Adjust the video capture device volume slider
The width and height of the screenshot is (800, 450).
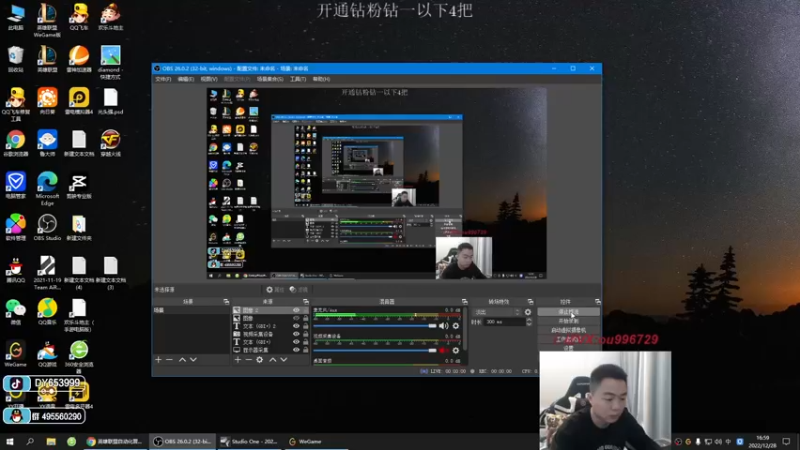coord(375,351)
